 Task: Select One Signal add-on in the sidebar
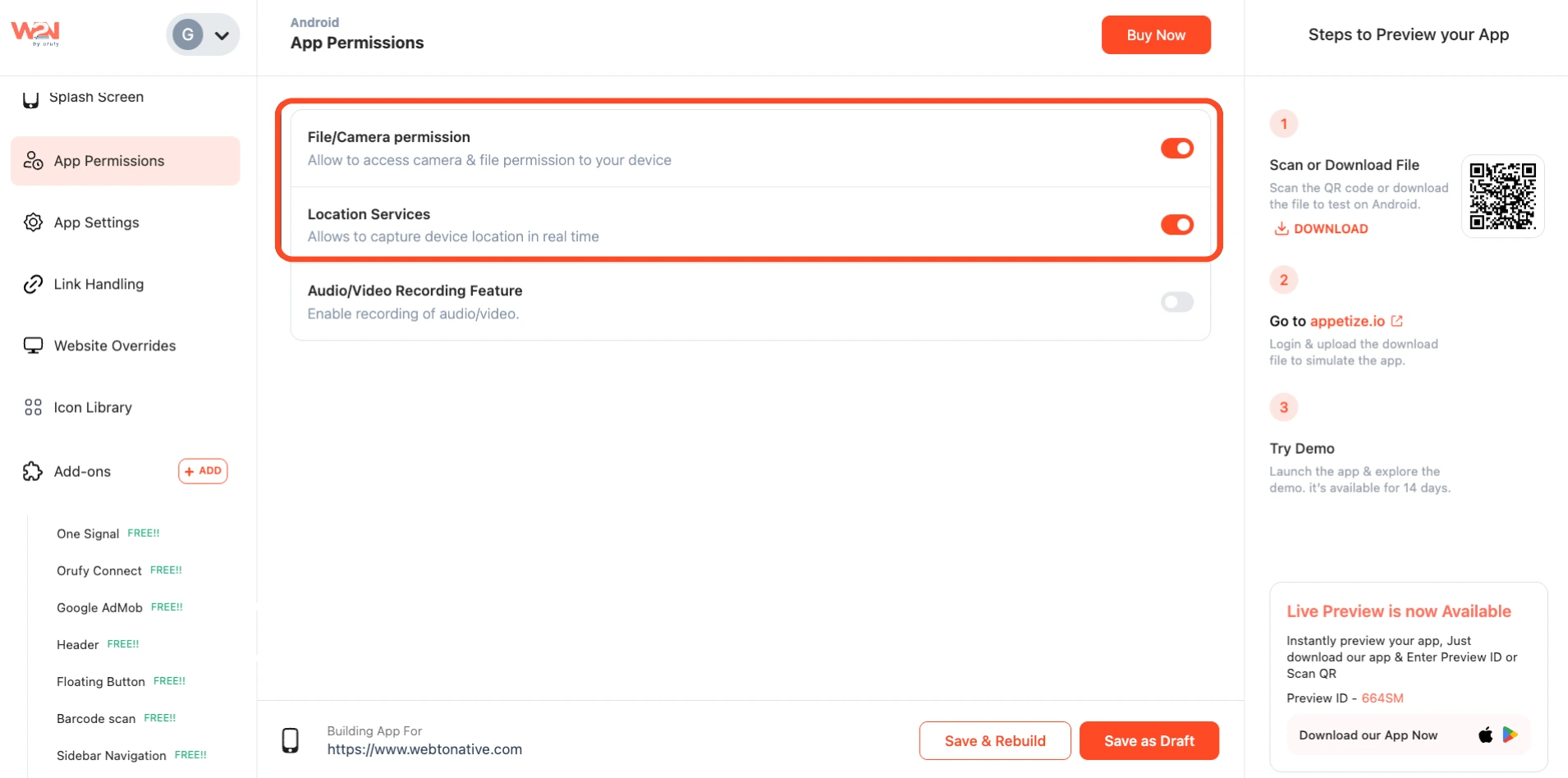tap(88, 534)
